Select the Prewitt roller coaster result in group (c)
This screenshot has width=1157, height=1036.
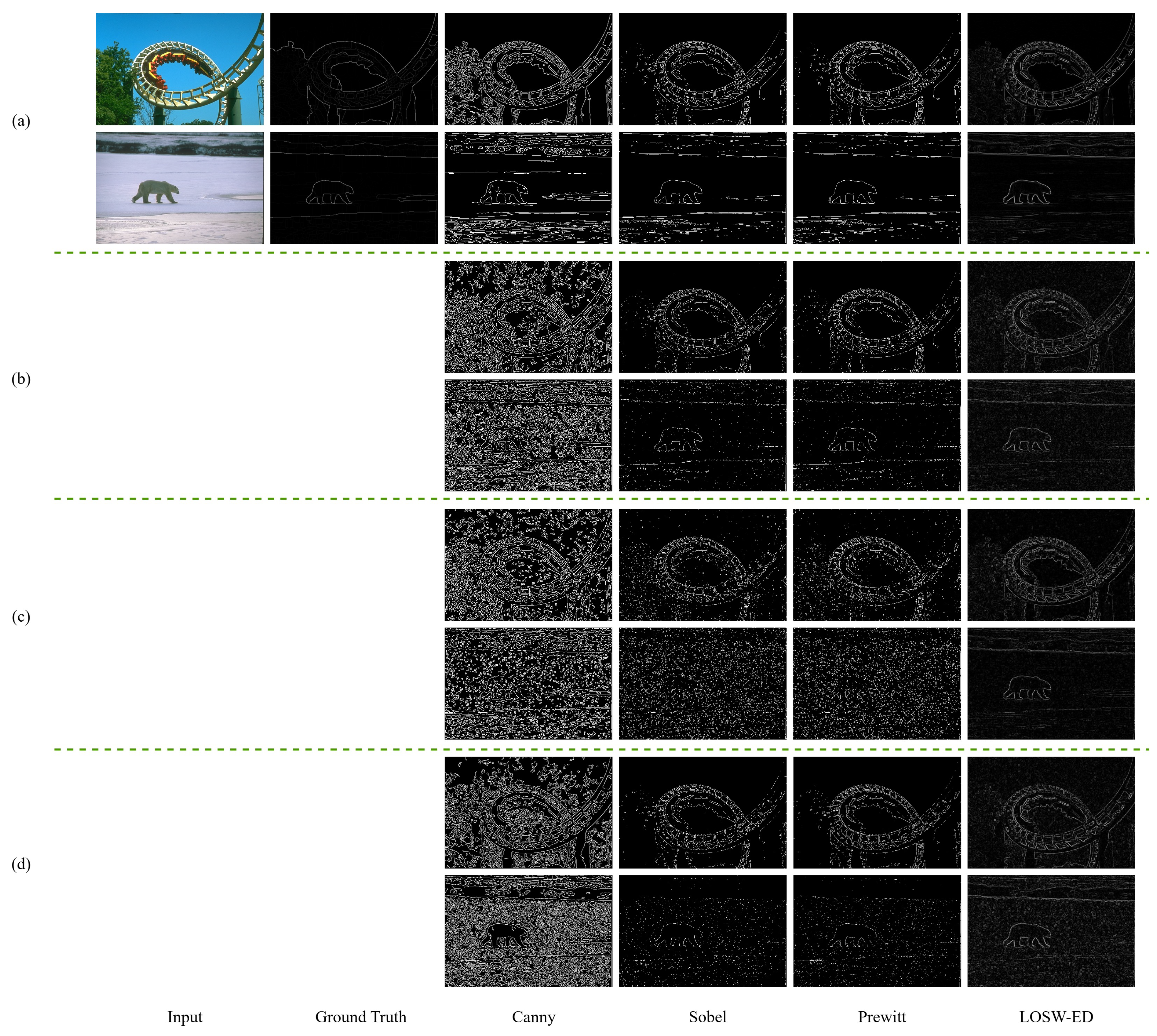point(876,565)
